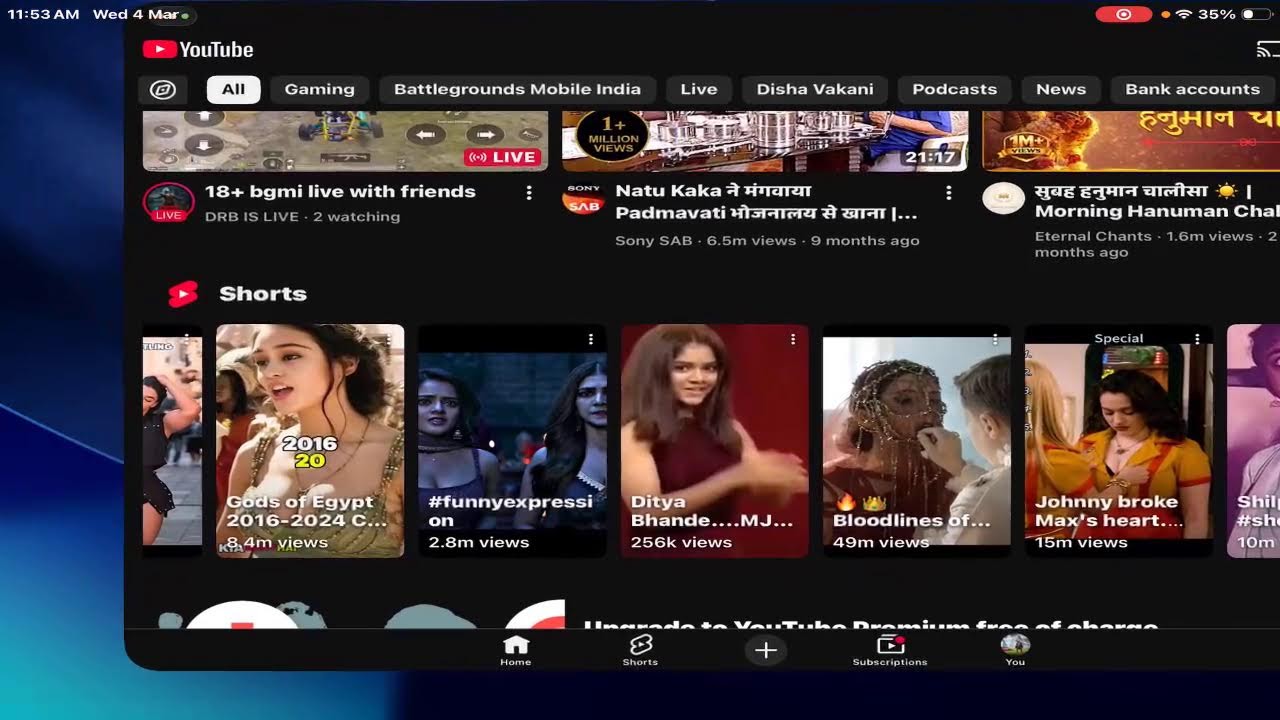Click the 21:17 duration badge

tap(930, 157)
